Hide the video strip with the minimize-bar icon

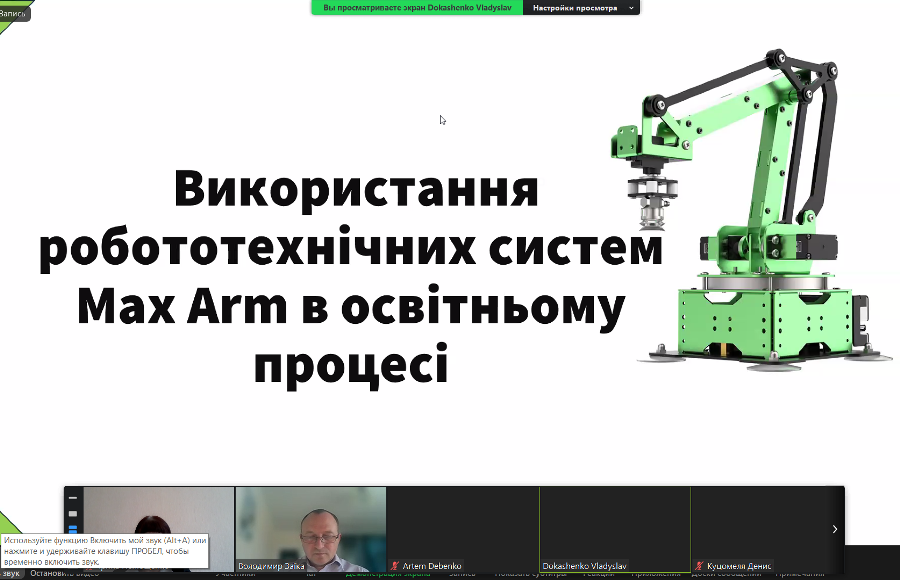pos(73,498)
